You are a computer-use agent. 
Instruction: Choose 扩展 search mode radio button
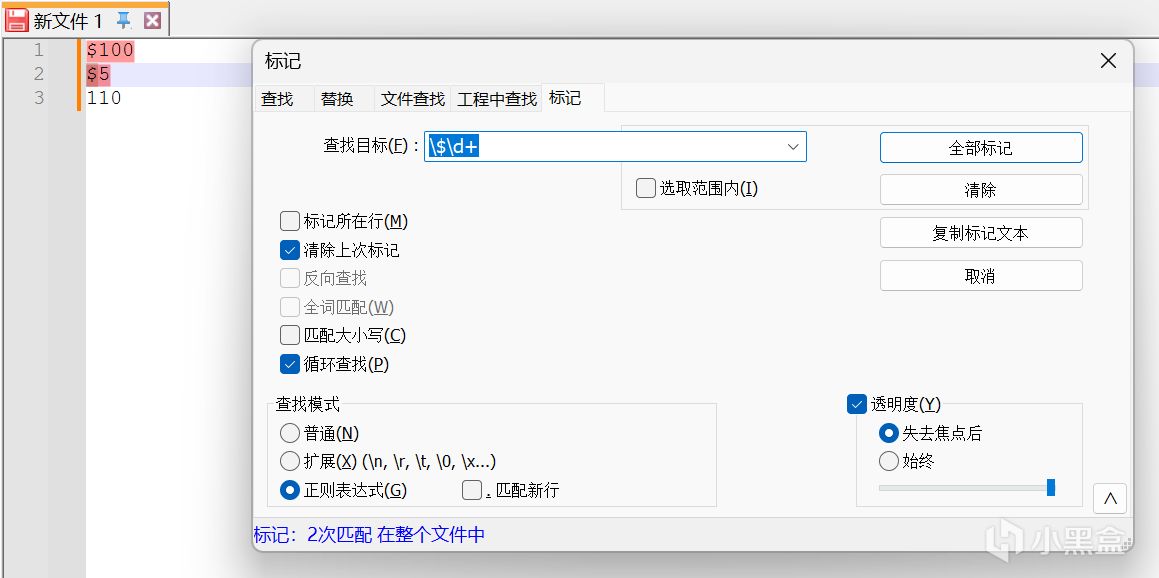click(x=290, y=461)
